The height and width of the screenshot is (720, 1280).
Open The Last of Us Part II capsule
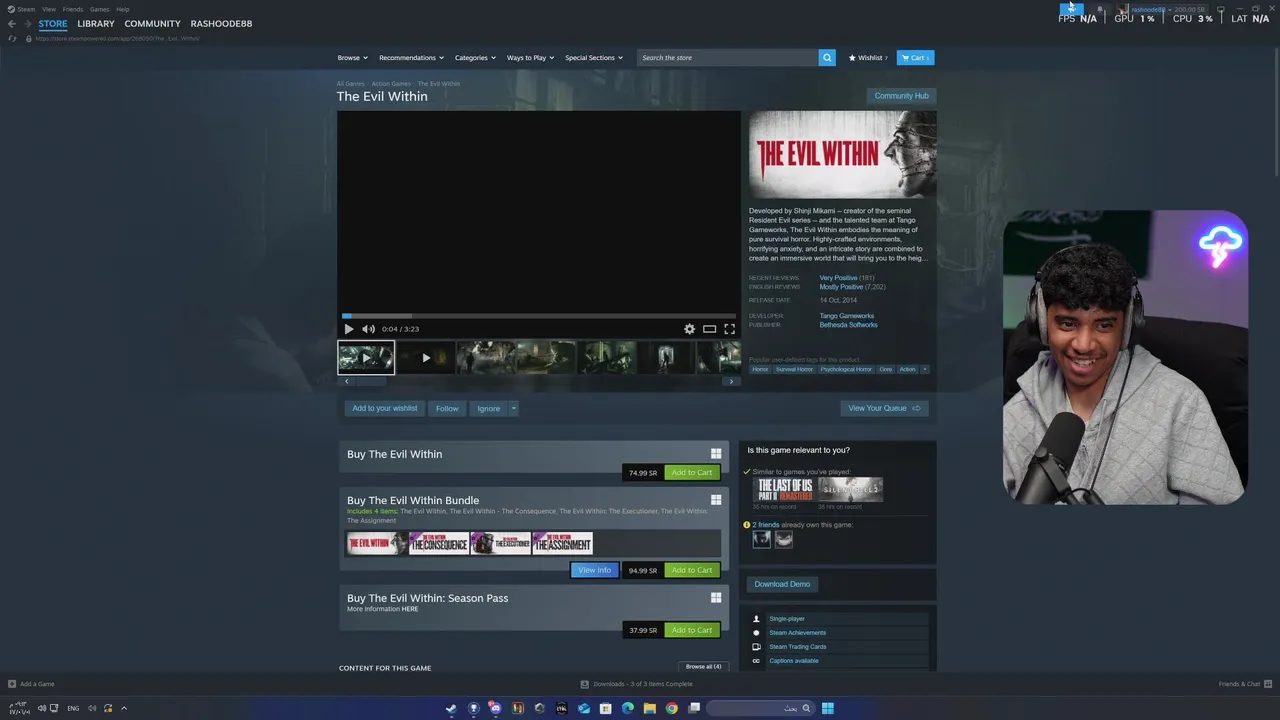click(784, 489)
